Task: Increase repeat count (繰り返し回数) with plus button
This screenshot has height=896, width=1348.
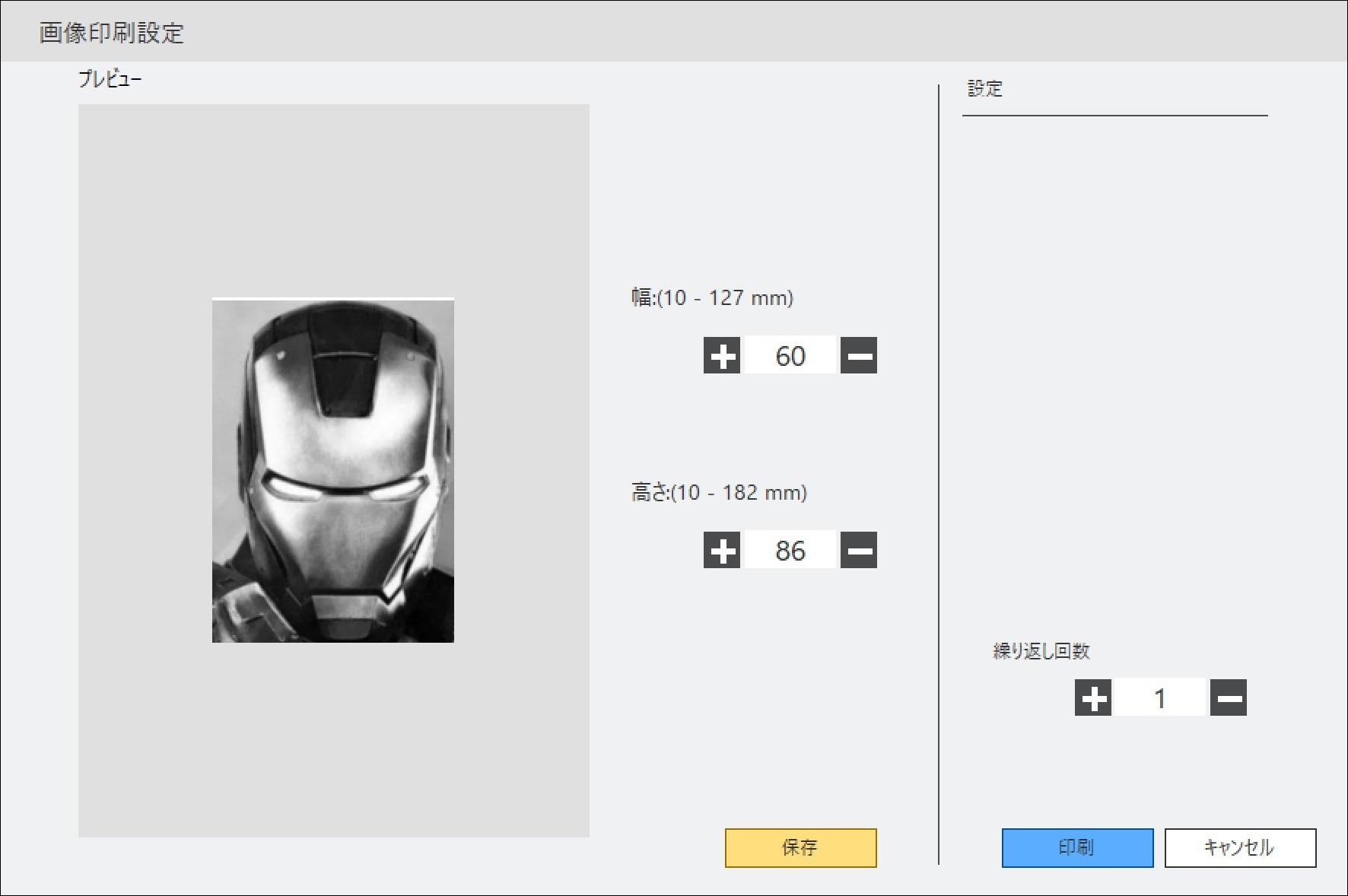Action: [1093, 697]
